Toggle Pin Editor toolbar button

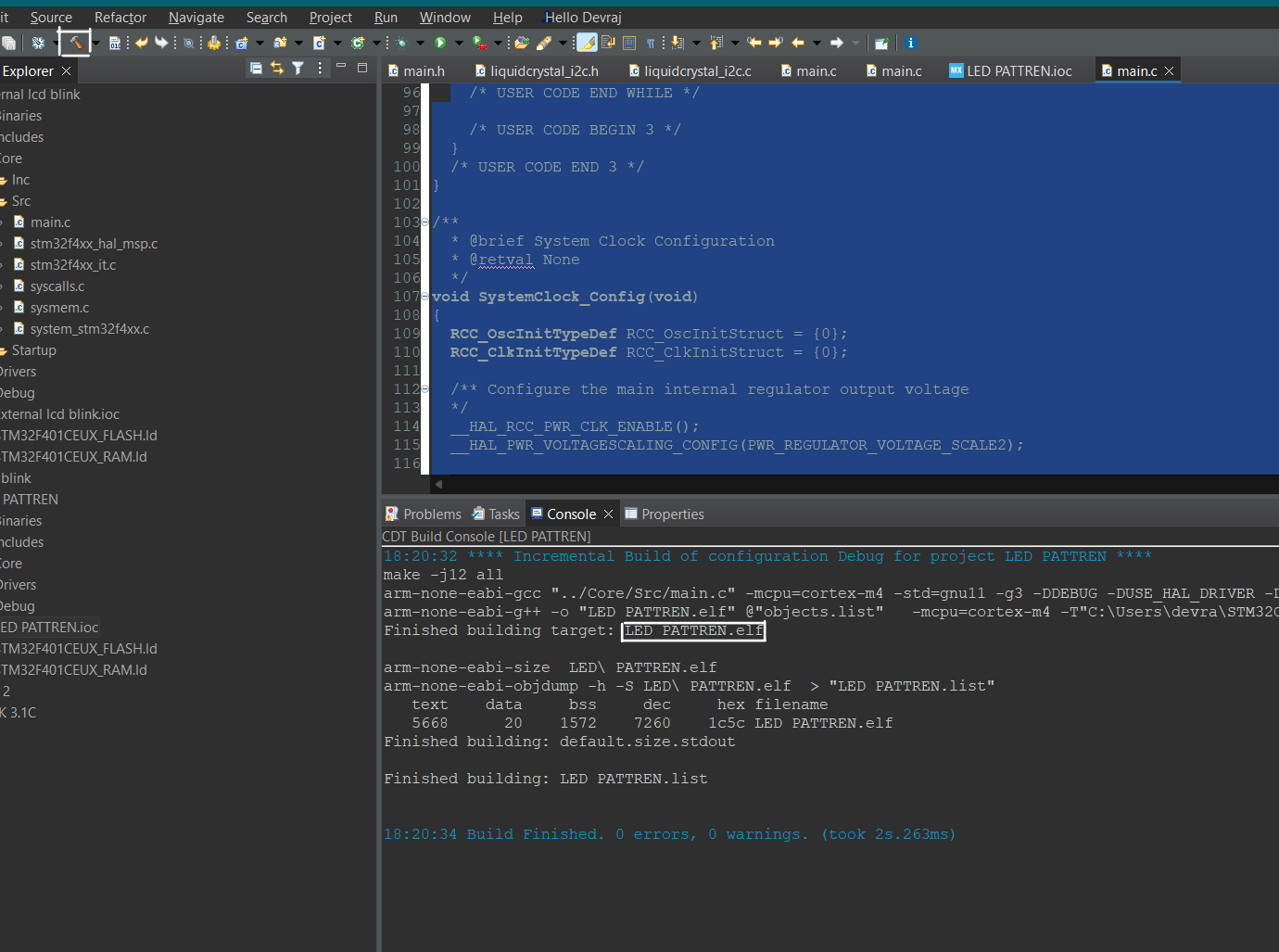[x=881, y=43]
